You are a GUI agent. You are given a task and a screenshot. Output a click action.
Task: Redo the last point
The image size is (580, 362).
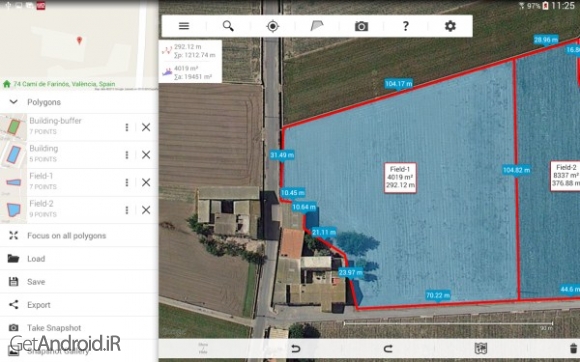point(388,348)
